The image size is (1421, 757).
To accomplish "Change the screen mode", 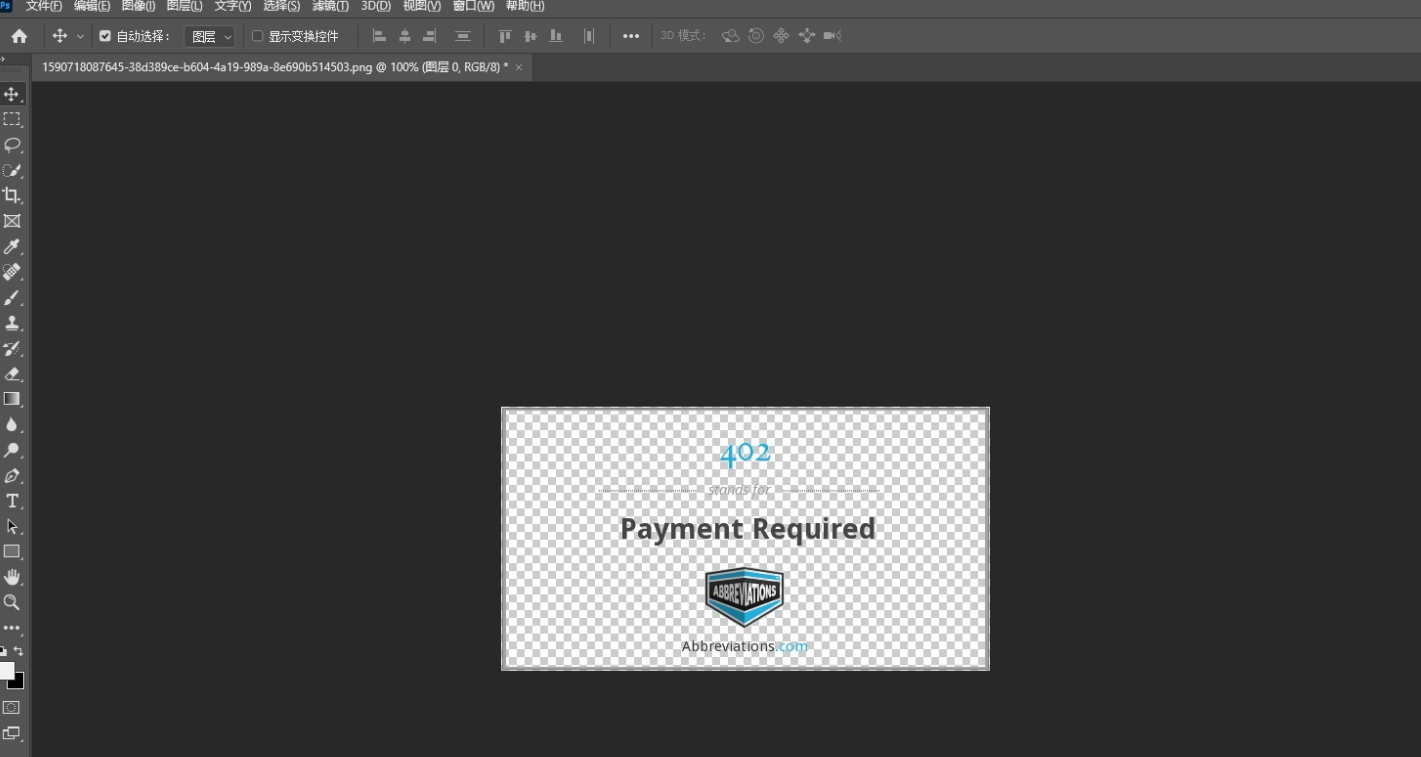I will coord(12,733).
